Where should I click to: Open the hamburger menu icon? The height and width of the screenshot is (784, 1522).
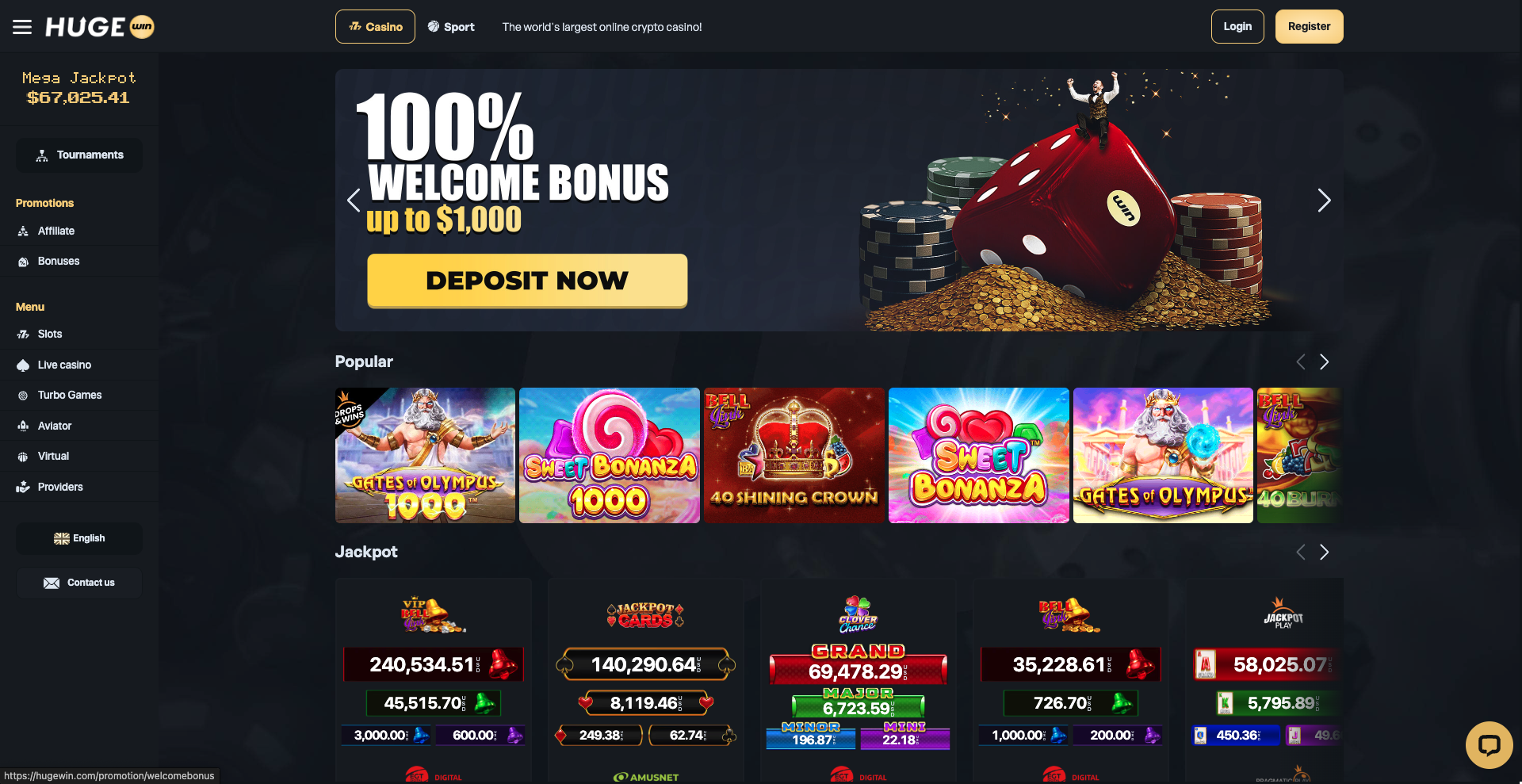tap(22, 27)
